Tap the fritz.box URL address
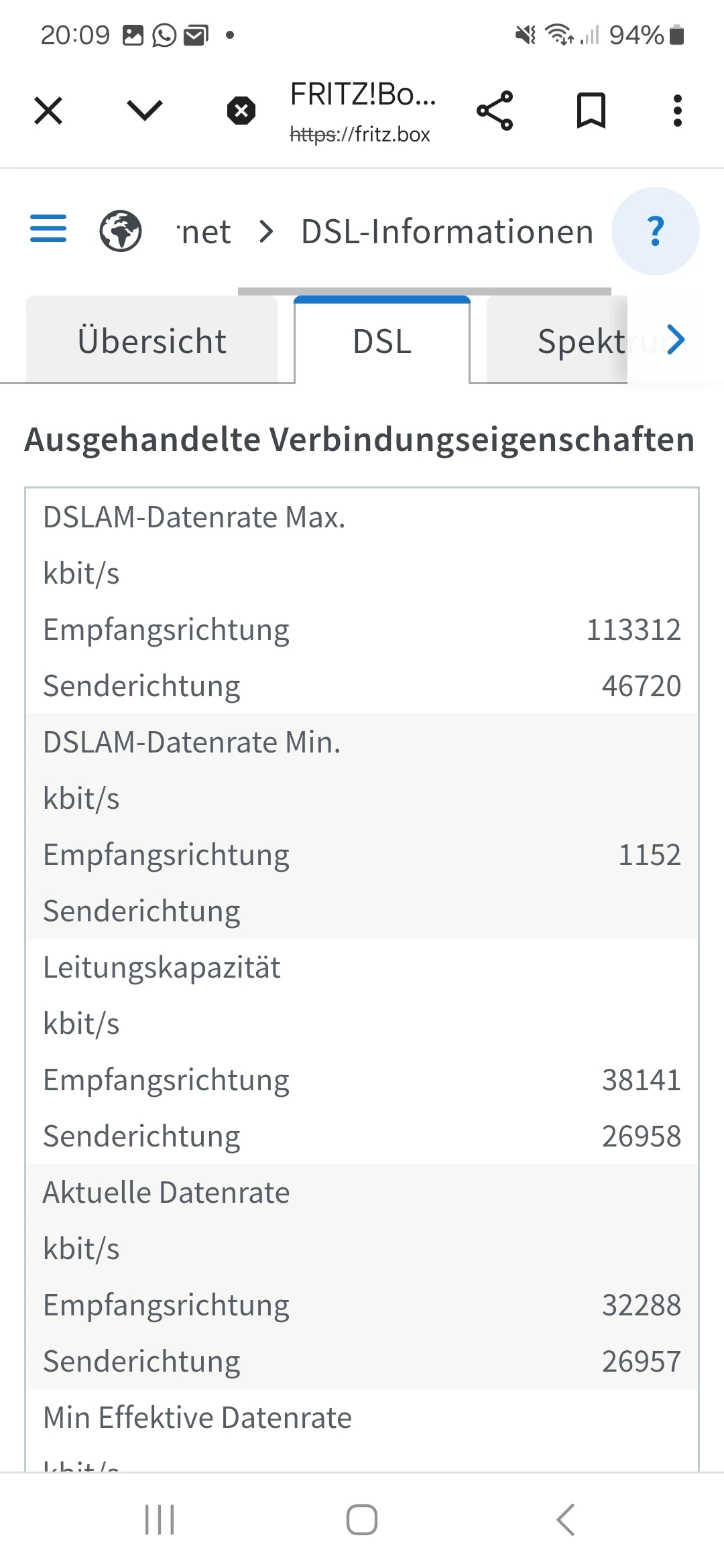This screenshot has width=724, height=1568. click(360, 135)
